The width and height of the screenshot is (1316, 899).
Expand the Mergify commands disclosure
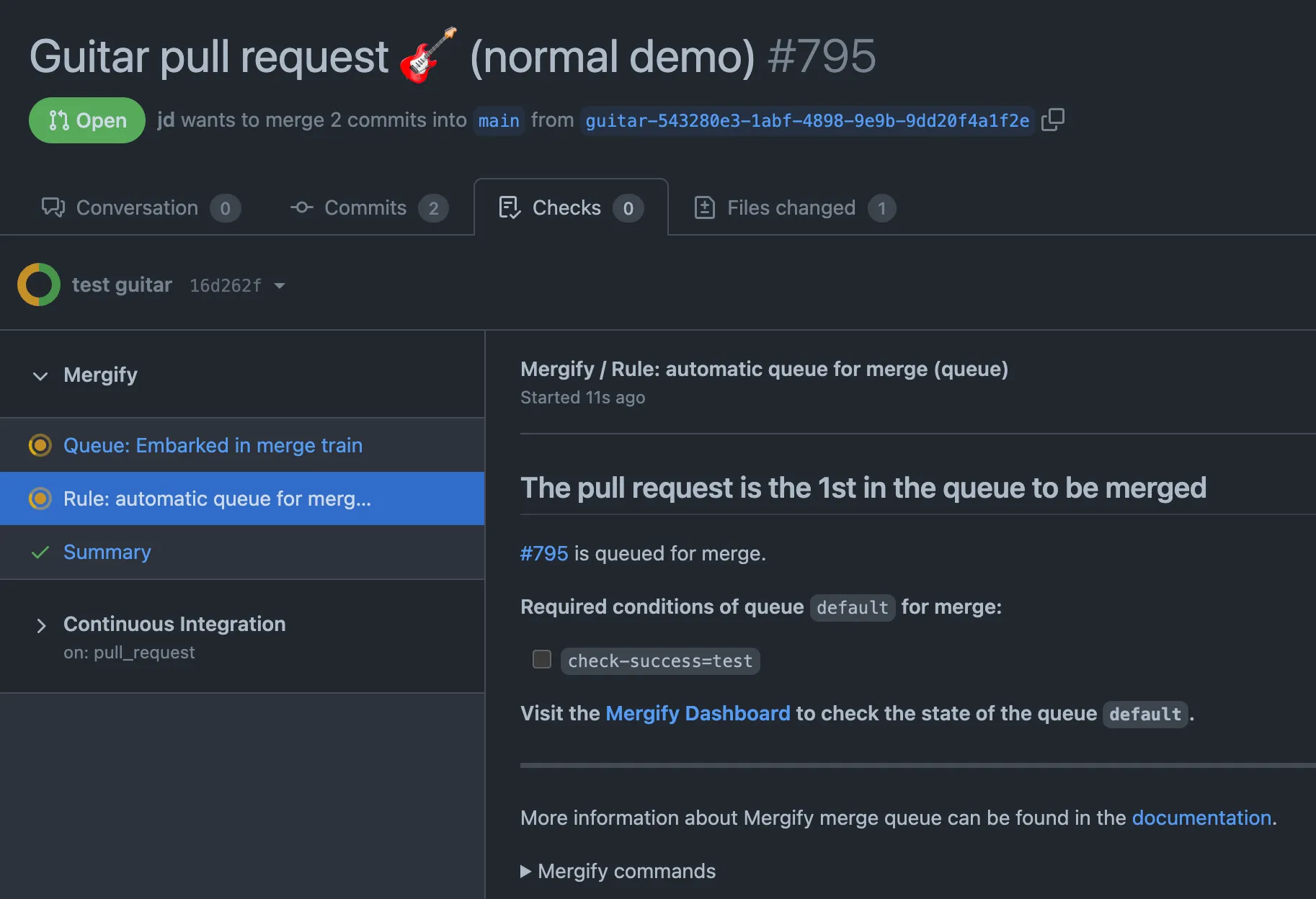pos(525,871)
